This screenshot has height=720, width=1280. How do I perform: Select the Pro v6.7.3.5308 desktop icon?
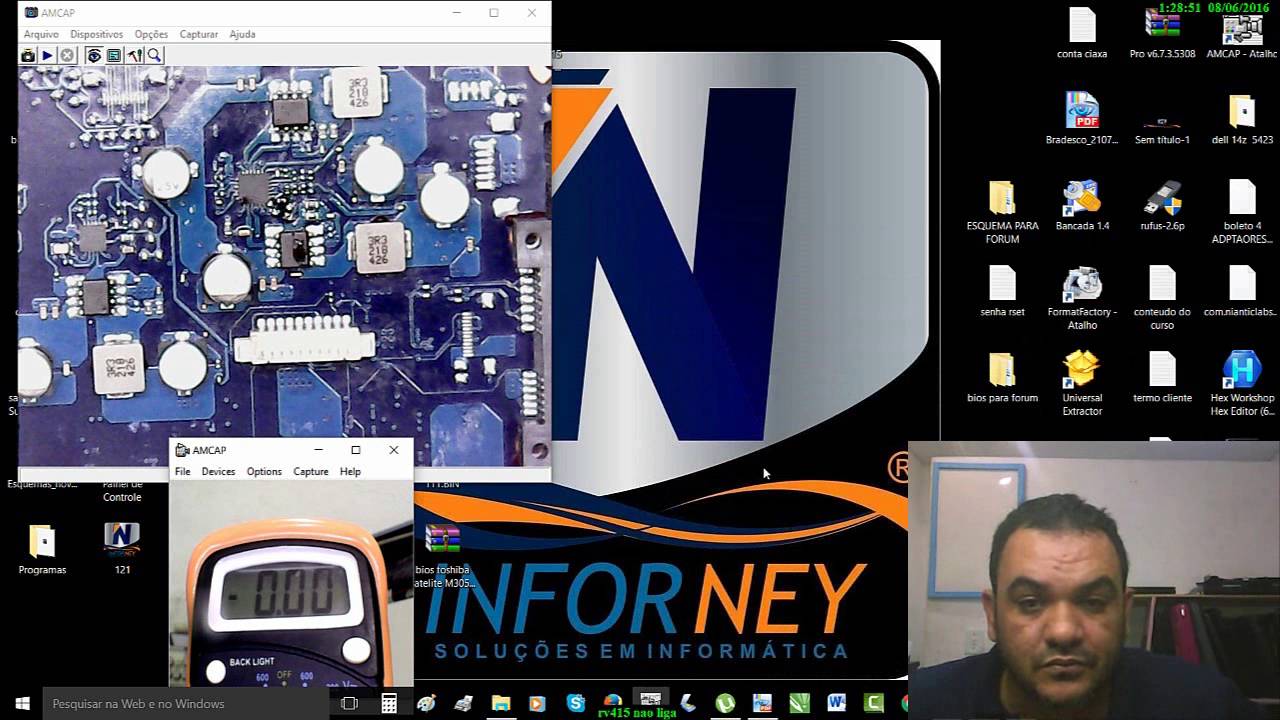1162,34
